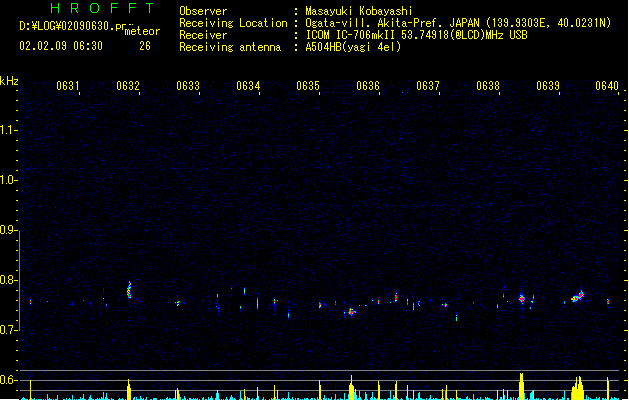The image size is (629, 400).
Task: Click the tall meteor echo at 0632
Action: coord(129,290)
